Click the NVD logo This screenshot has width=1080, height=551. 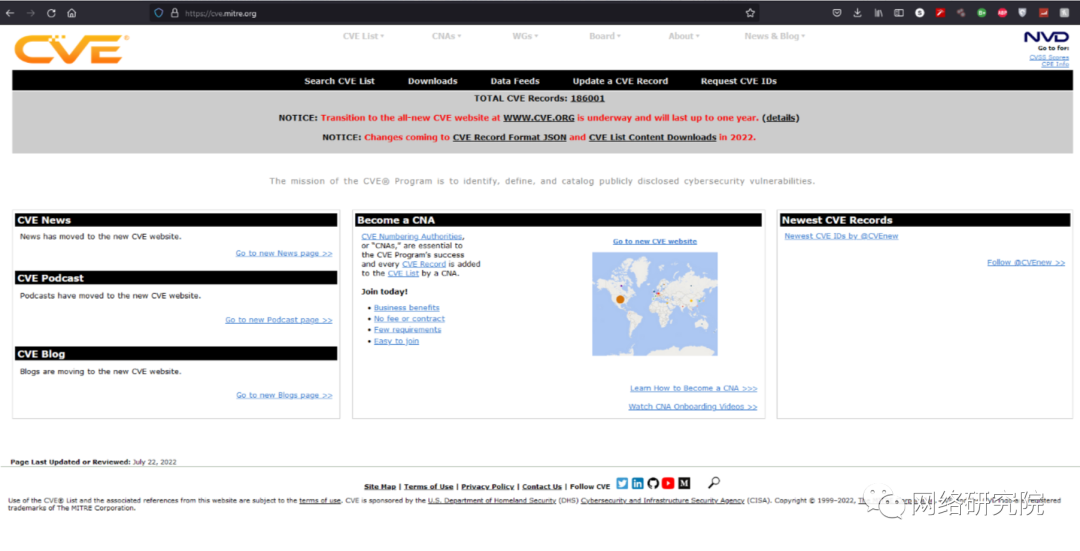coord(1046,37)
